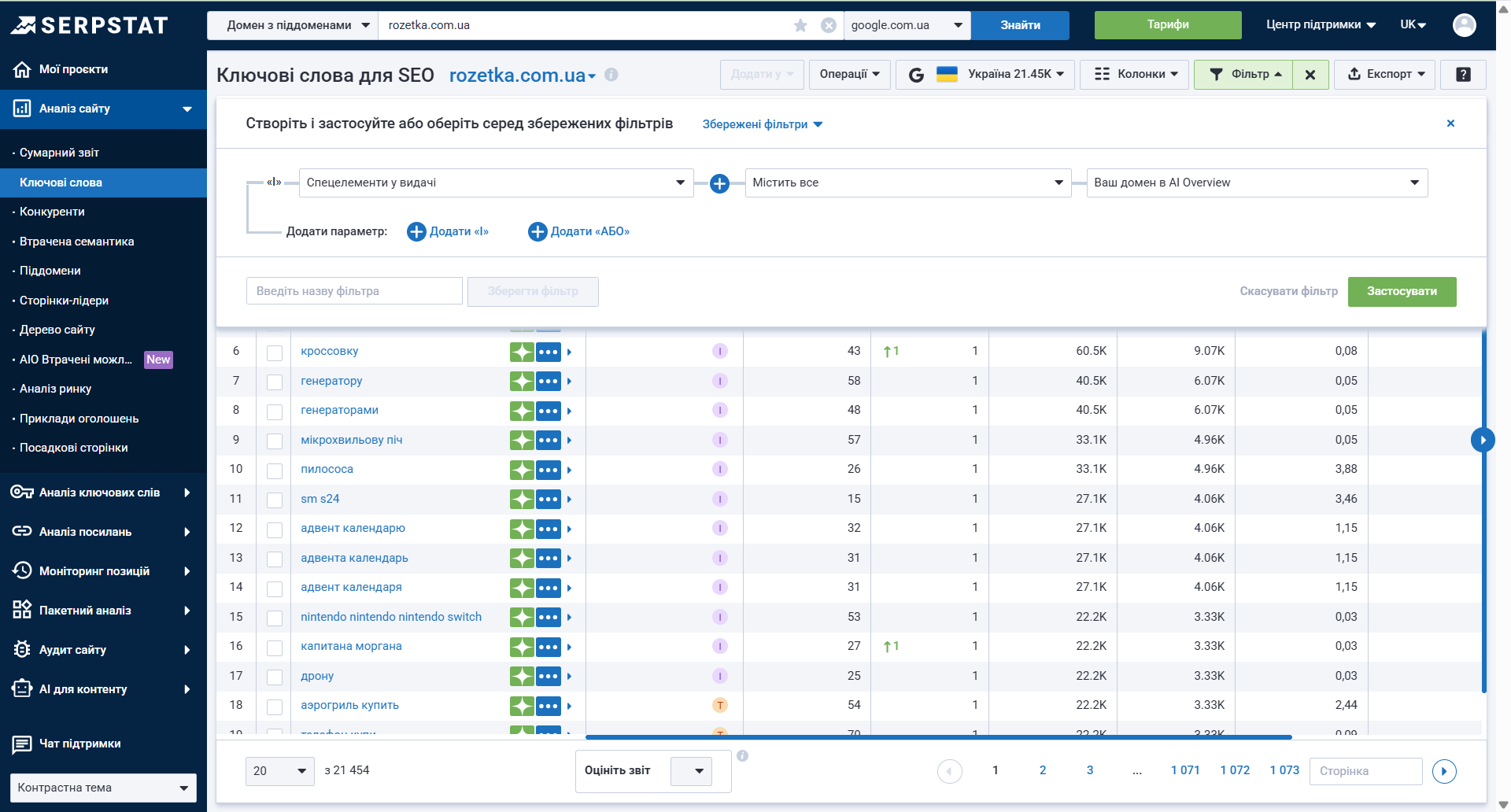The image size is (1511, 812).
Task: Click the Введіть назву фільтра input field
Action: point(354,291)
